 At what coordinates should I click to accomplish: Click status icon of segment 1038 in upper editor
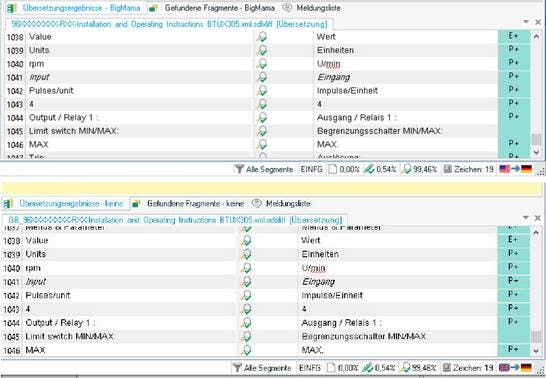(x=262, y=37)
